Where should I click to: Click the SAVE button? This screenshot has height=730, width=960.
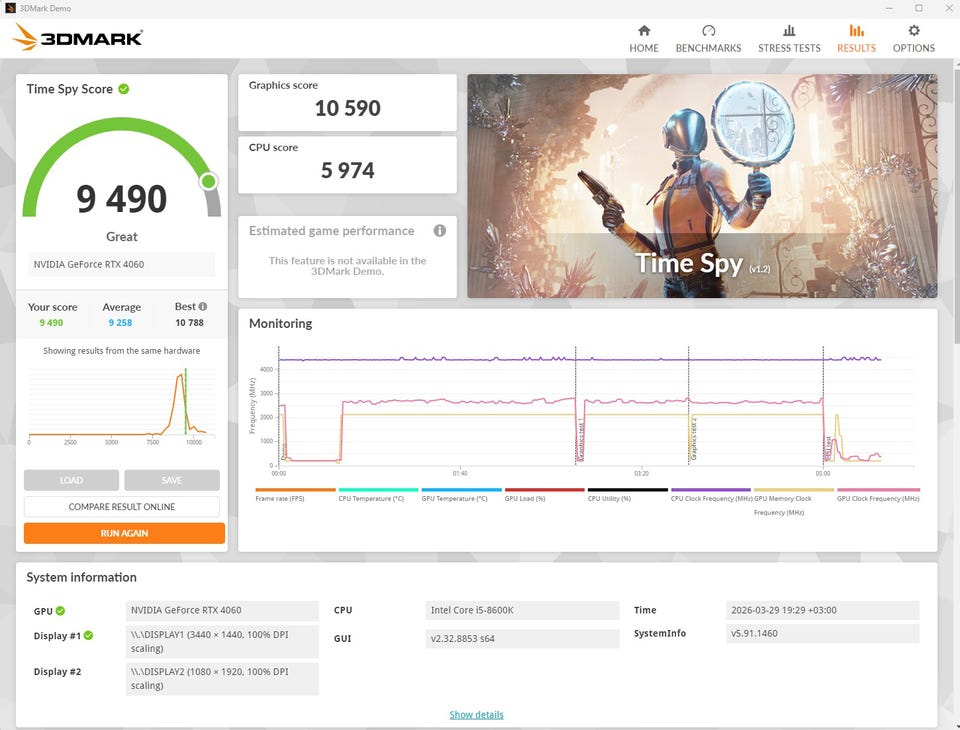coord(171,480)
